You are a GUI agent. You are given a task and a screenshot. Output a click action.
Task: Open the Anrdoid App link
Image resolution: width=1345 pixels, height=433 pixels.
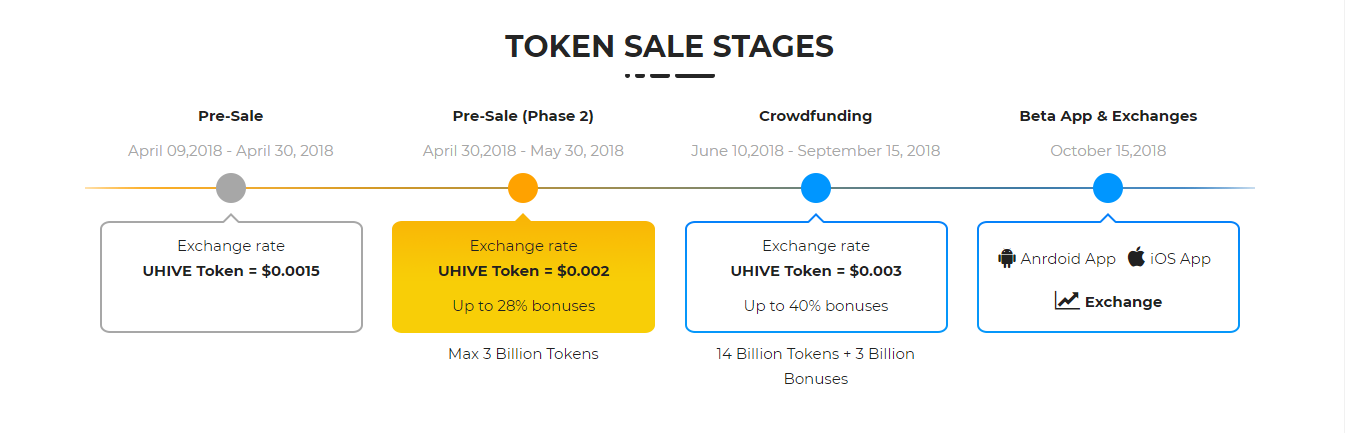[1068, 259]
